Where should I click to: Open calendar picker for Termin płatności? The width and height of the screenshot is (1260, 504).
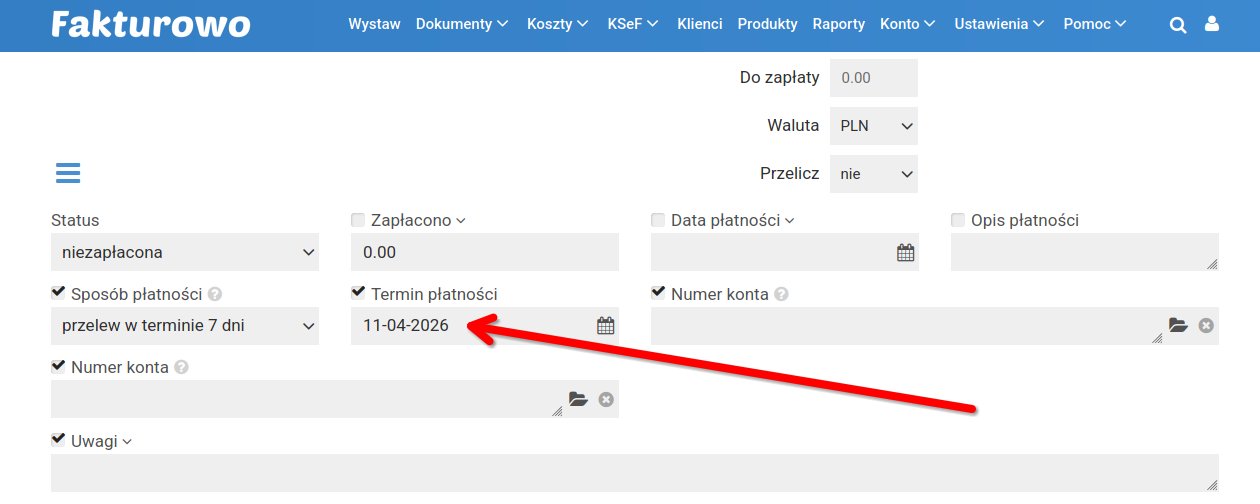click(x=605, y=325)
